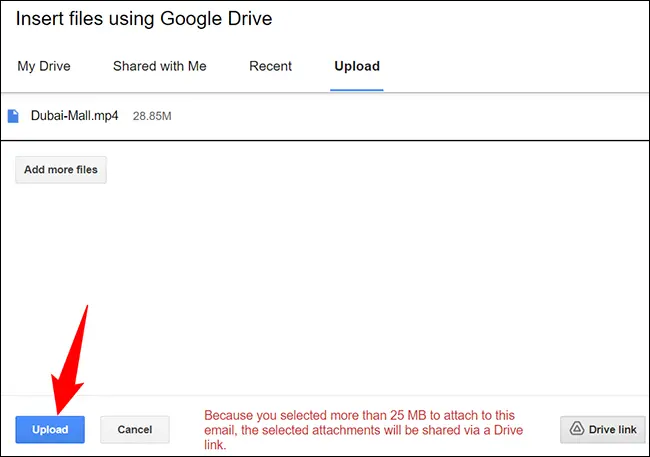Click the 28.85M file size label
Image resolution: width=650 pixels, height=457 pixels.
tap(152, 116)
